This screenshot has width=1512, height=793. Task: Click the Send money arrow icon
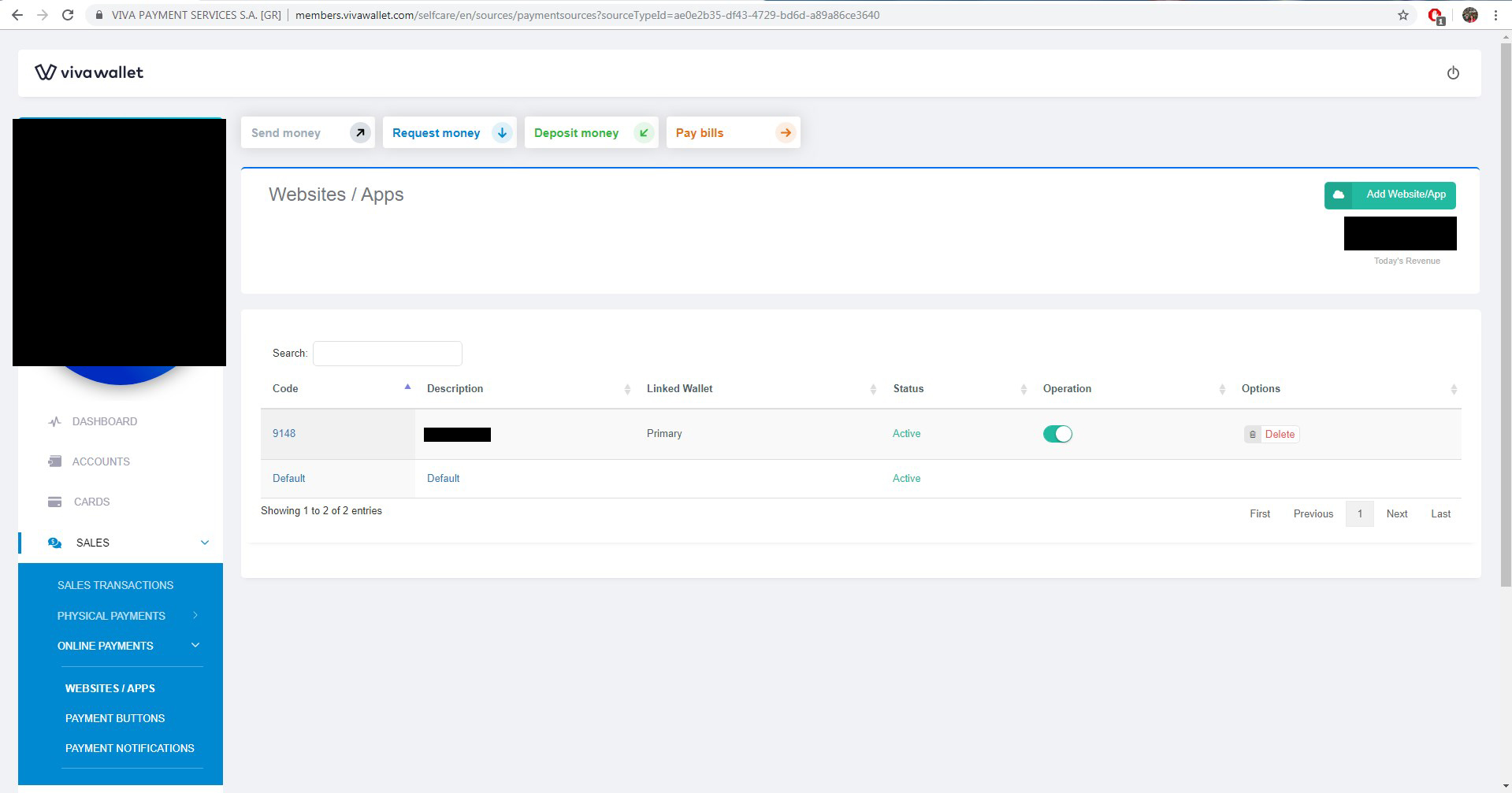tap(360, 132)
